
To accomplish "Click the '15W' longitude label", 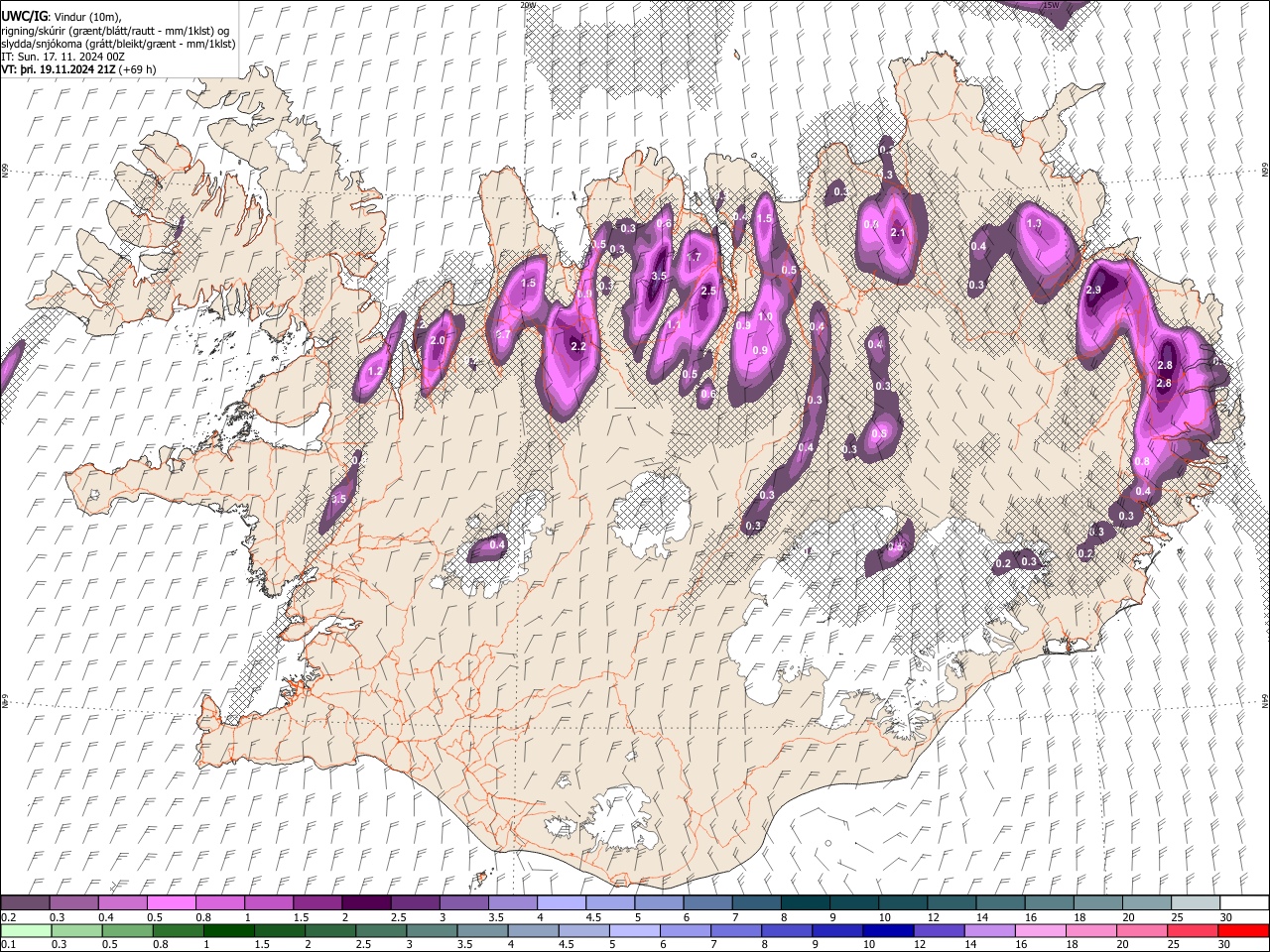I will [x=1051, y=5].
